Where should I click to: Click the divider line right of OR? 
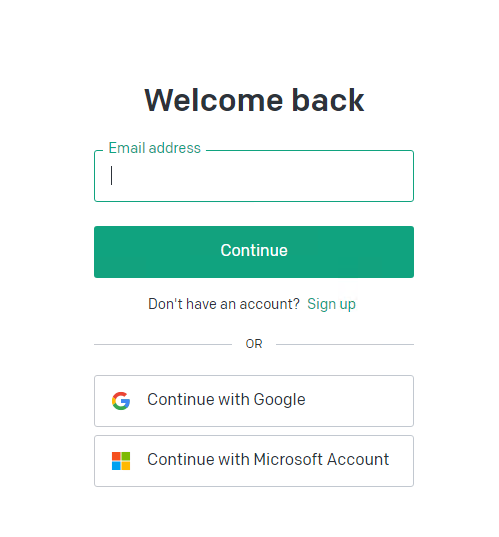(x=345, y=344)
